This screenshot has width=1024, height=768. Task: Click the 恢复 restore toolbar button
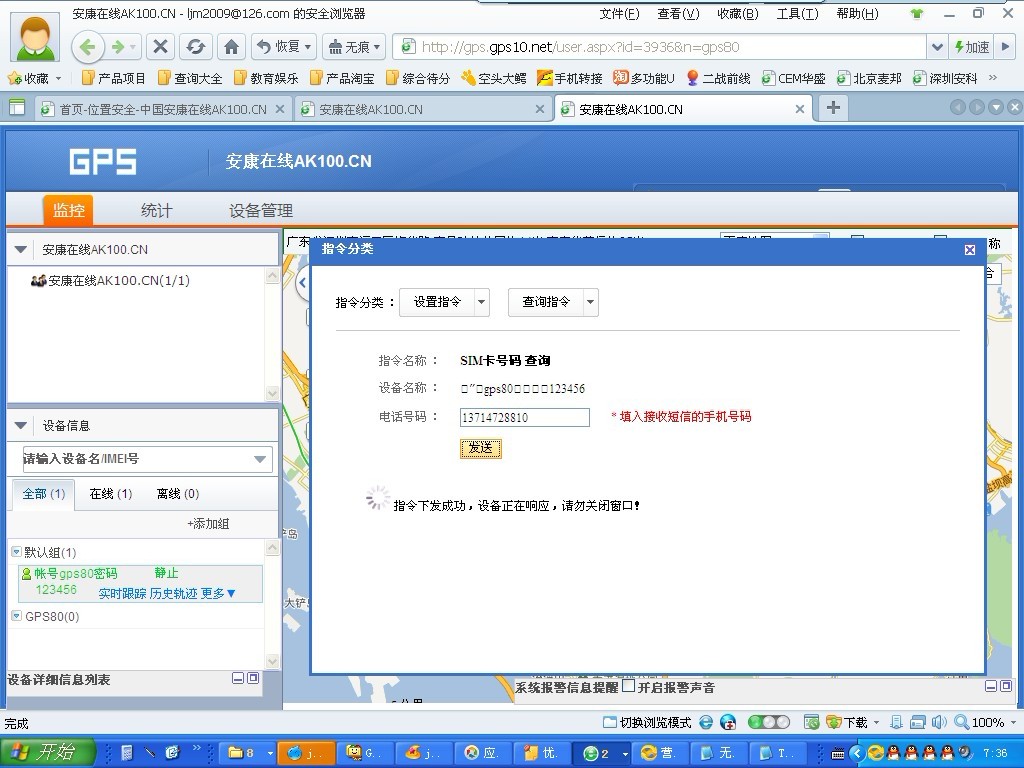[283, 46]
